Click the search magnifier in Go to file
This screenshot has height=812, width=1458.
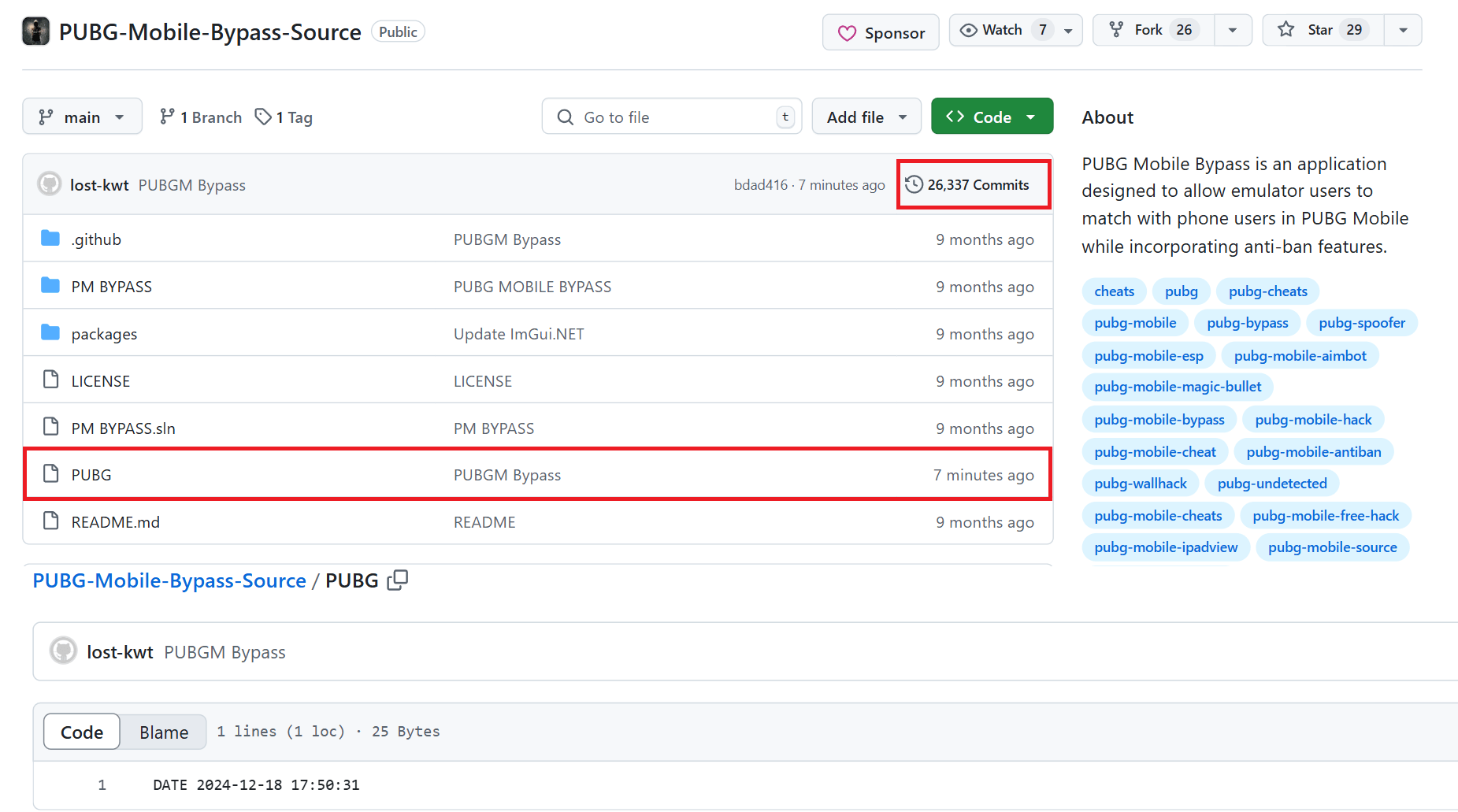564,116
